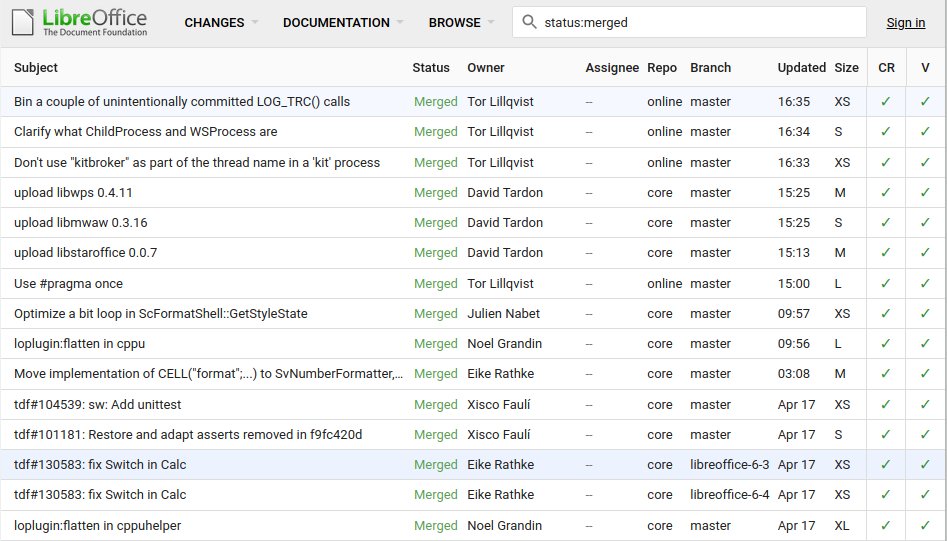Click the Sign in link
This screenshot has height=541, width=947.
click(905, 22)
